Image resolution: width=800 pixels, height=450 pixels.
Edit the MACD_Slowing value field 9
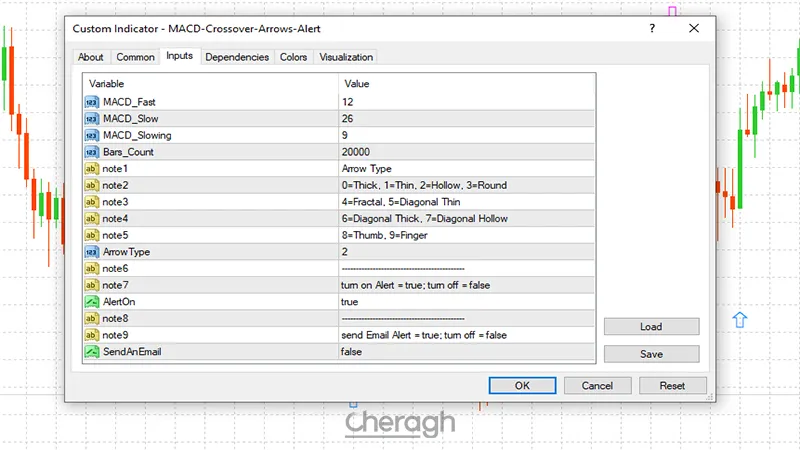click(465, 135)
